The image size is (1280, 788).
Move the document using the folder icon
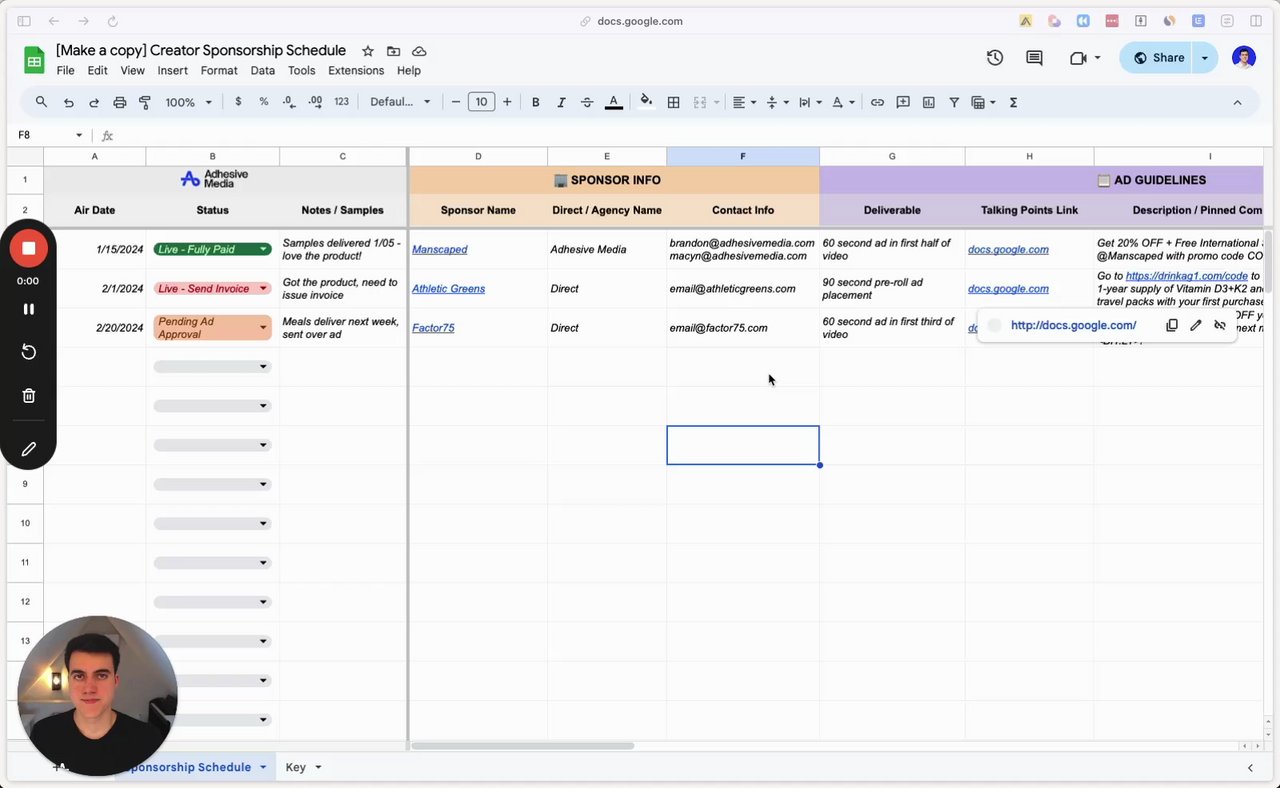tap(394, 51)
